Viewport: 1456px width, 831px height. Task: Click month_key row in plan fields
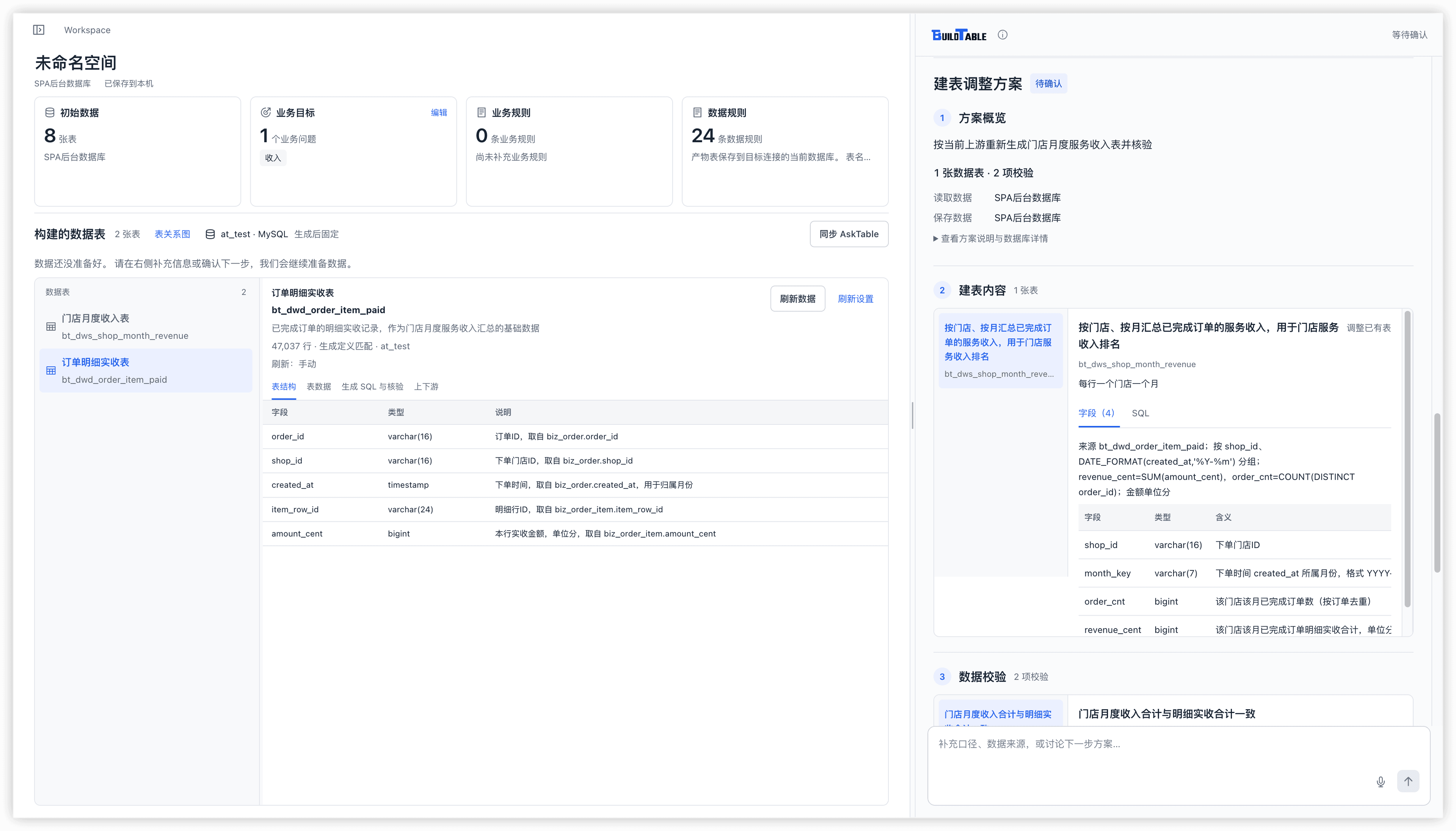coord(1234,573)
